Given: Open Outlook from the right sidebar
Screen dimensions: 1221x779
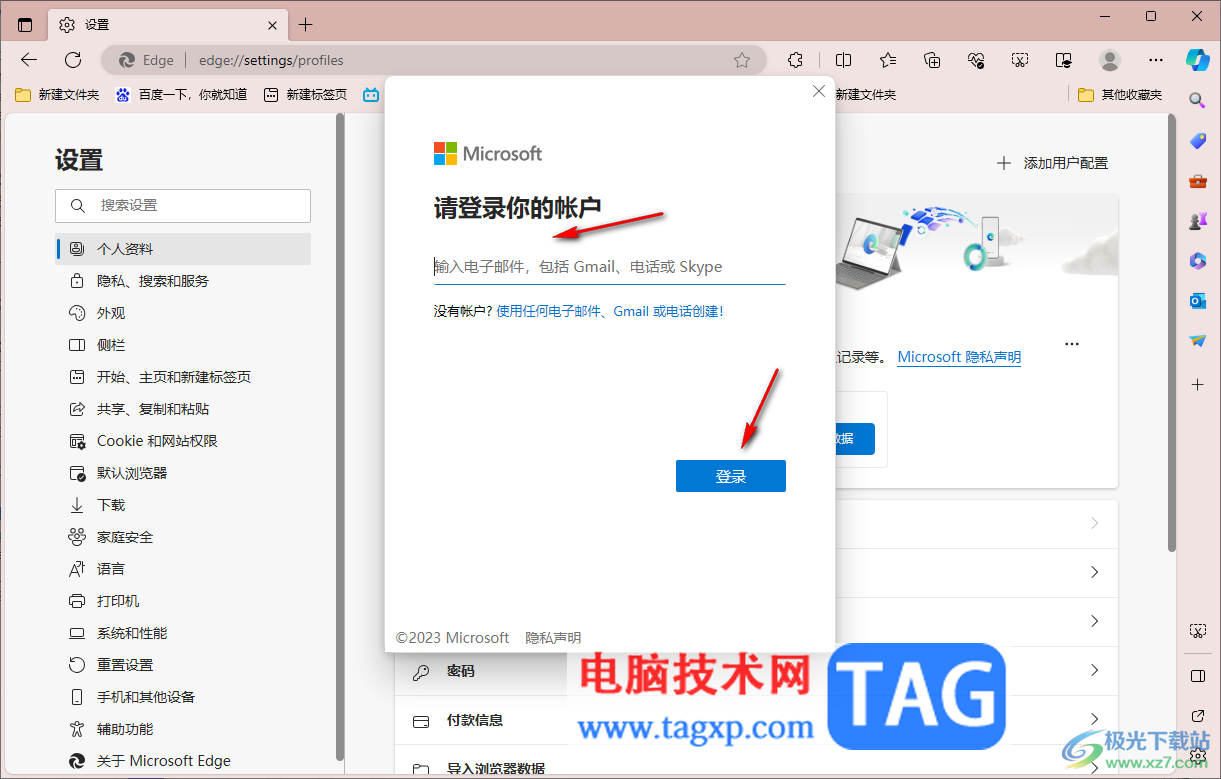Looking at the screenshot, I should 1197,300.
